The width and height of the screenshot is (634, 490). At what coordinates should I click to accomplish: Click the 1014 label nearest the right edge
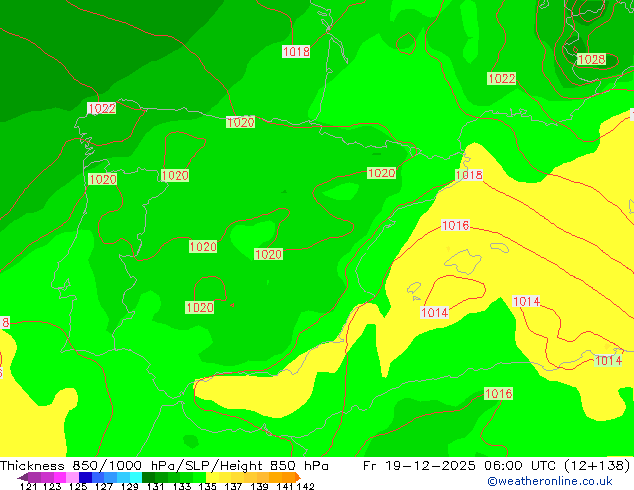point(609,360)
